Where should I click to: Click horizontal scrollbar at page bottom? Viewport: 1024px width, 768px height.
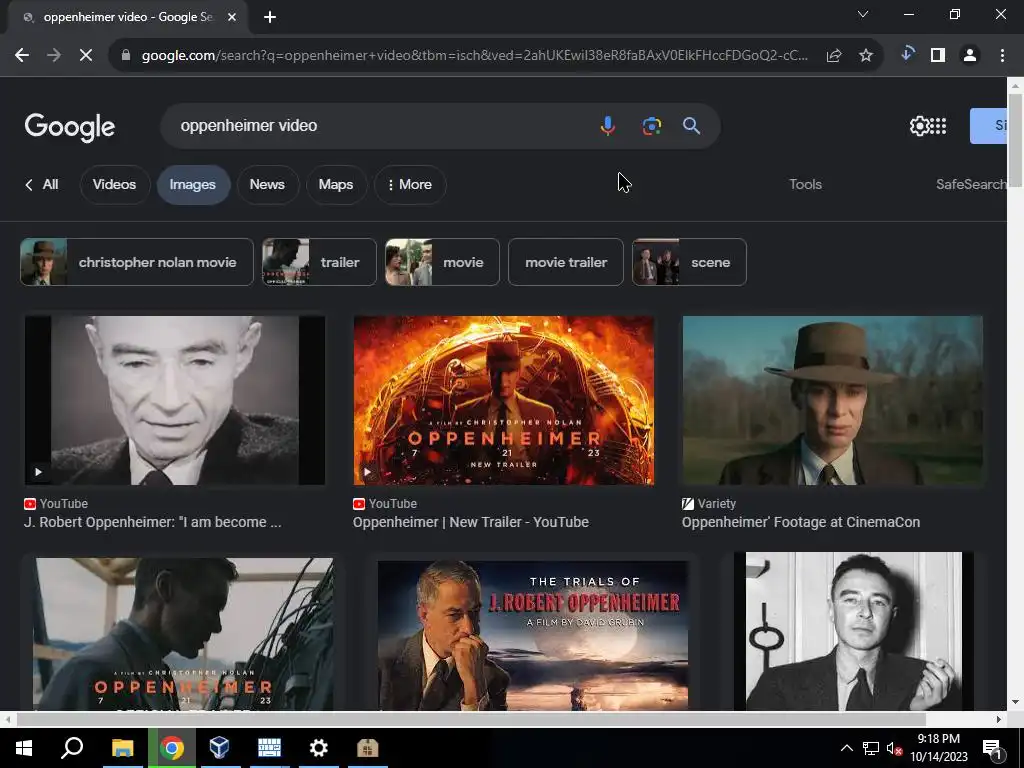(x=471, y=719)
